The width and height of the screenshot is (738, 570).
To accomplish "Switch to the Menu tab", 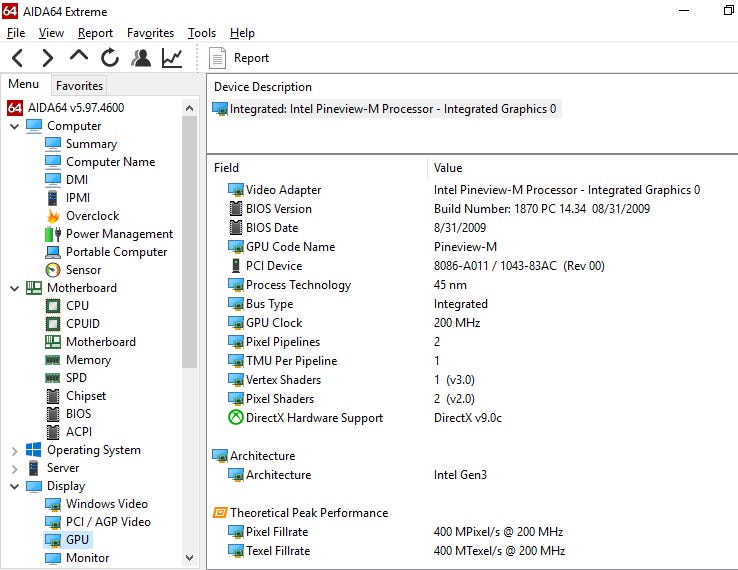I will [24, 84].
